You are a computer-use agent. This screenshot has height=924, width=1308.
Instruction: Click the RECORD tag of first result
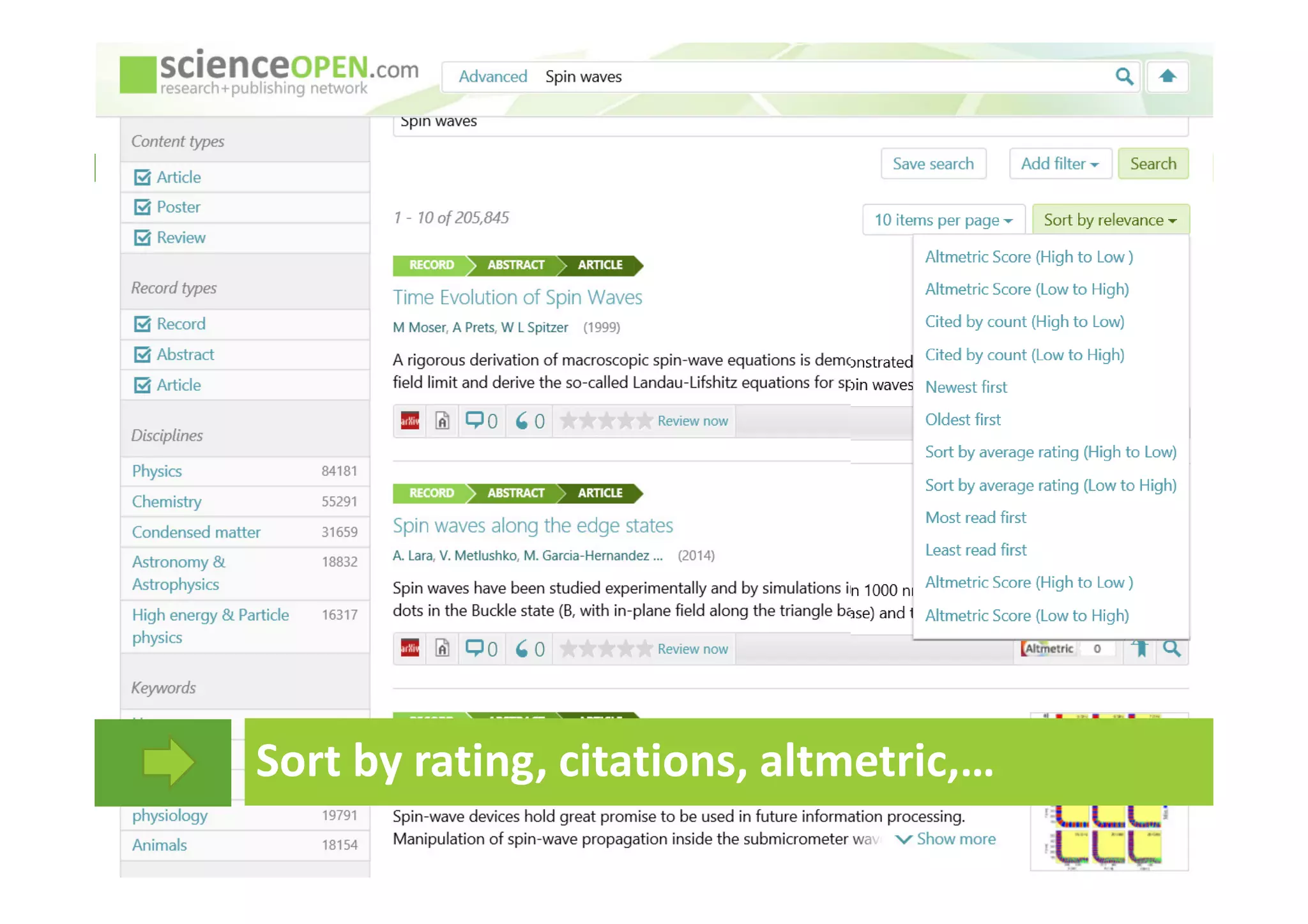(x=431, y=265)
